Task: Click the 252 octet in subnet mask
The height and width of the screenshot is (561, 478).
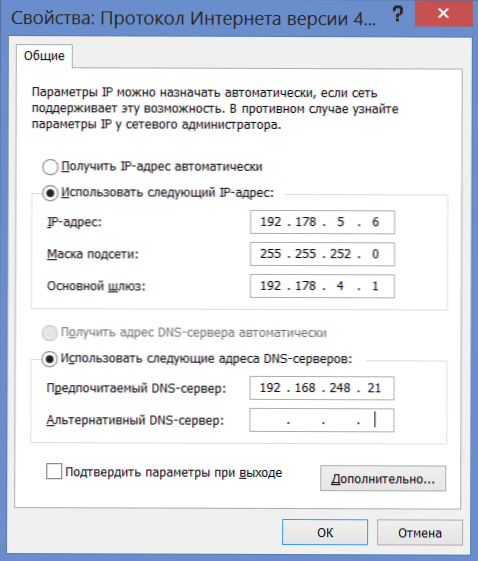Action: pyautogui.click(x=340, y=254)
